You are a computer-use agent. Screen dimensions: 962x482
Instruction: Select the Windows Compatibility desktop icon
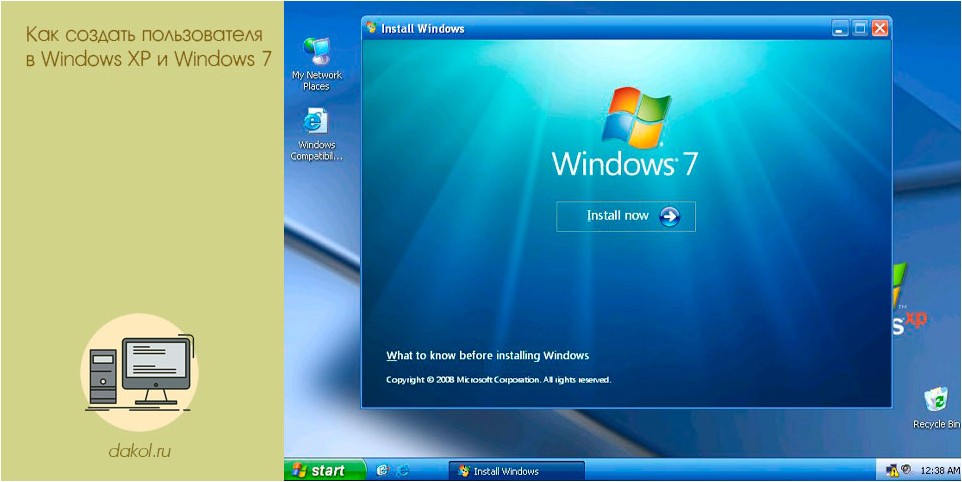point(317,134)
